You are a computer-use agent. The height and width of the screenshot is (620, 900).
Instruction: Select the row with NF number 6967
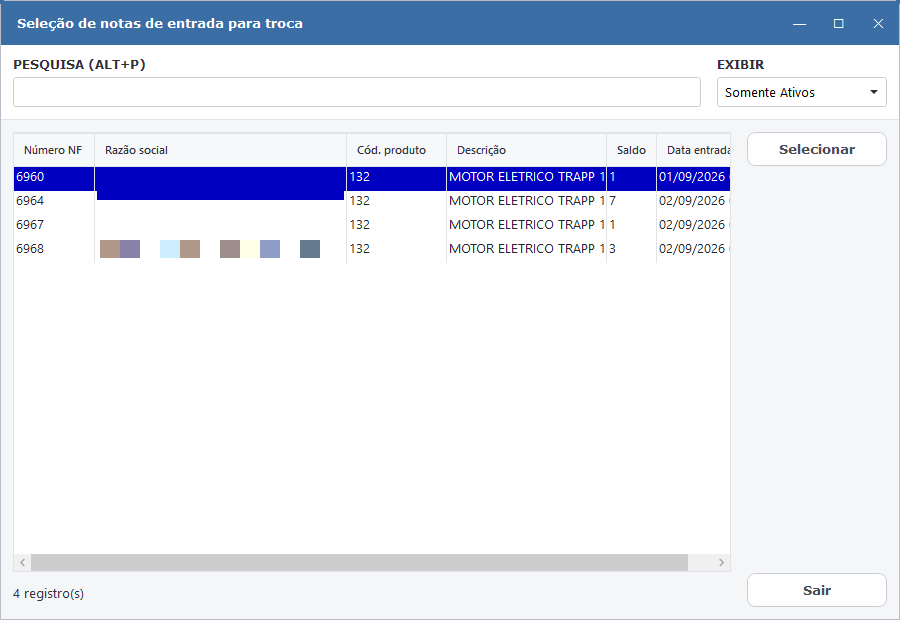point(371,225)
